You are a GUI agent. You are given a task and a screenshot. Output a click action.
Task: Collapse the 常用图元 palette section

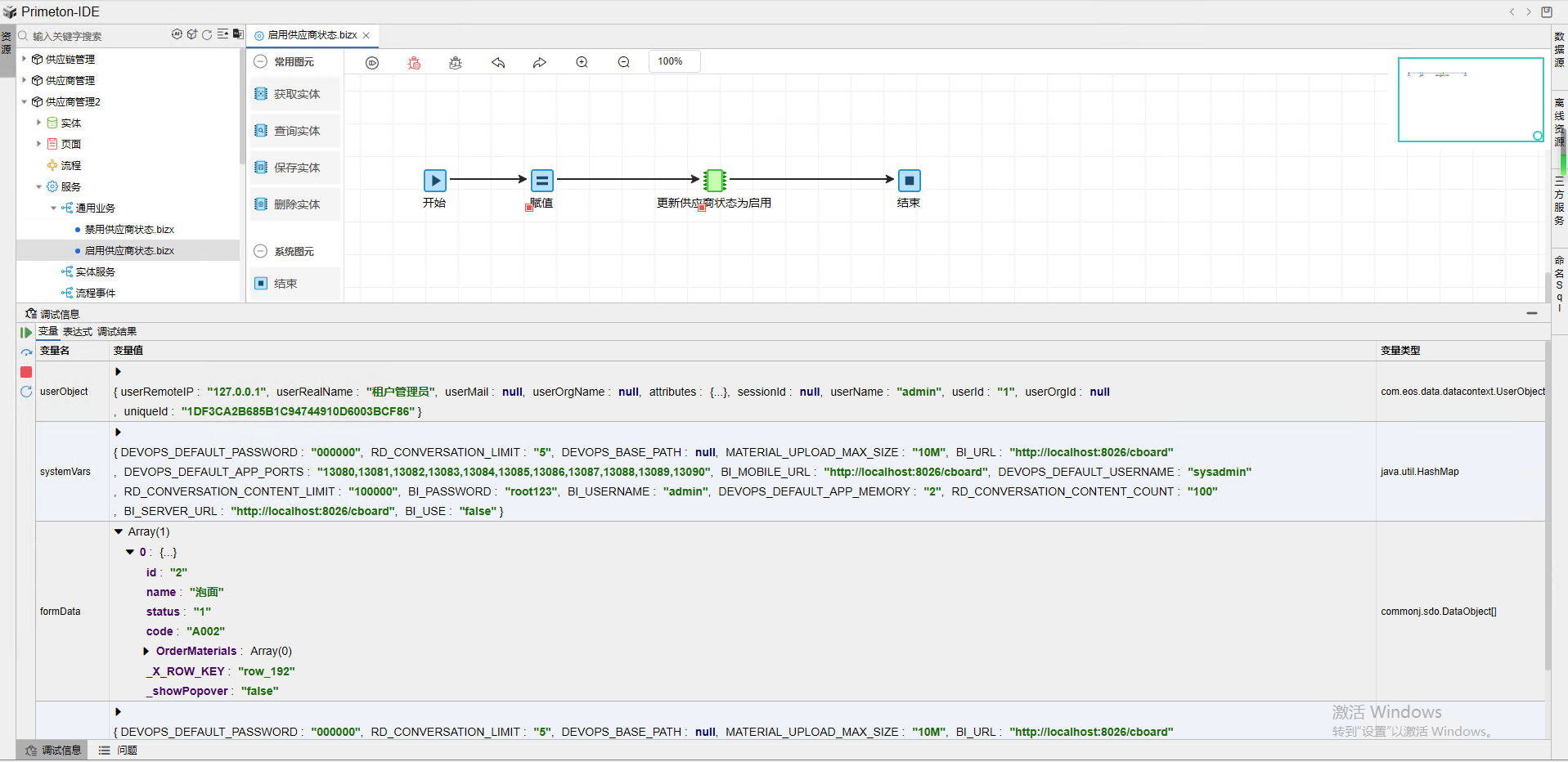(x=260, y=61)
